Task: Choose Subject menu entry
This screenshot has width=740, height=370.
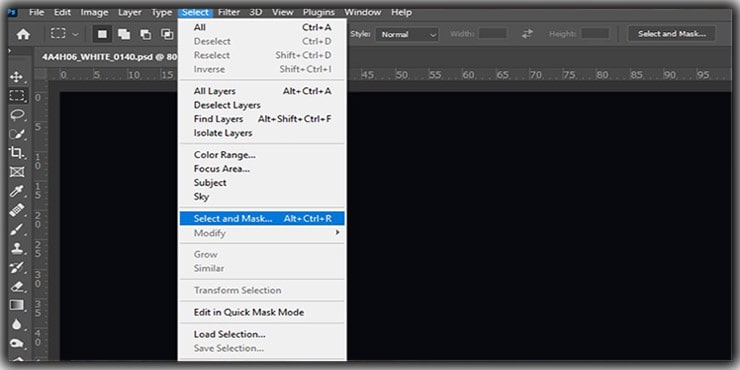Action: [262, 183]
